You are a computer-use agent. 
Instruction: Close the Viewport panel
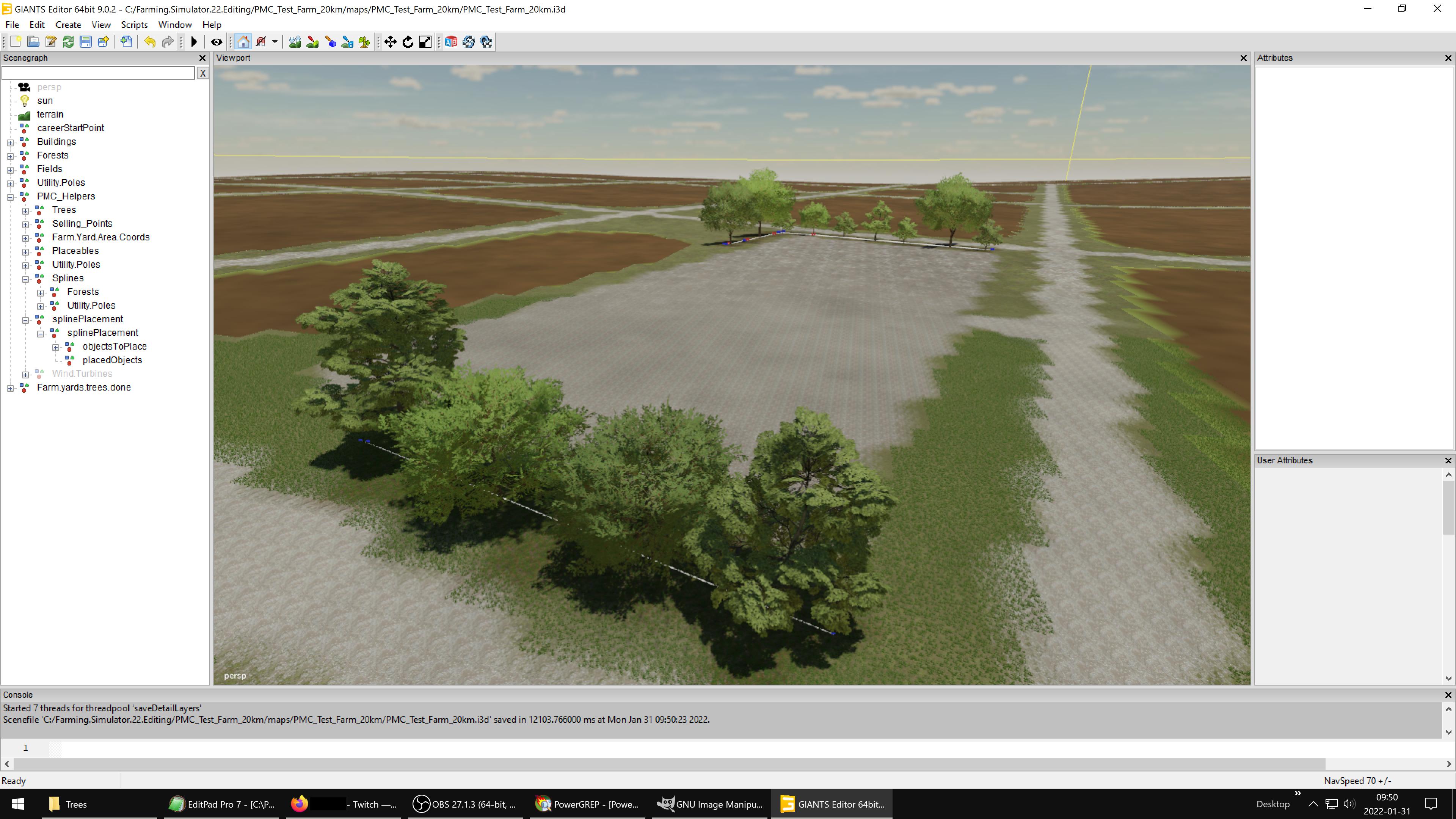pos(1243,58)
